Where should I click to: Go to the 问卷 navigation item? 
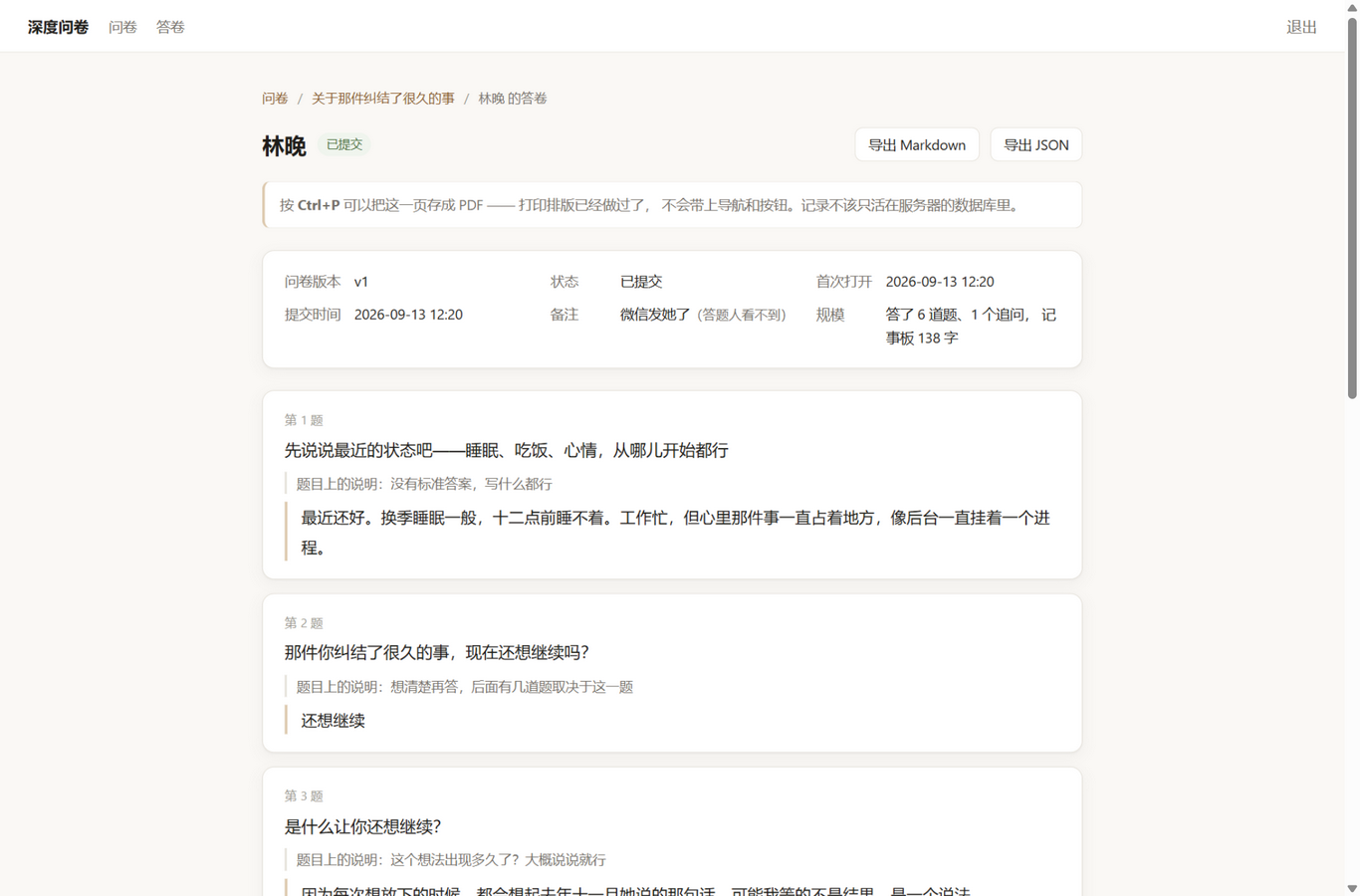pyautogui.click(x=122, y=27)
